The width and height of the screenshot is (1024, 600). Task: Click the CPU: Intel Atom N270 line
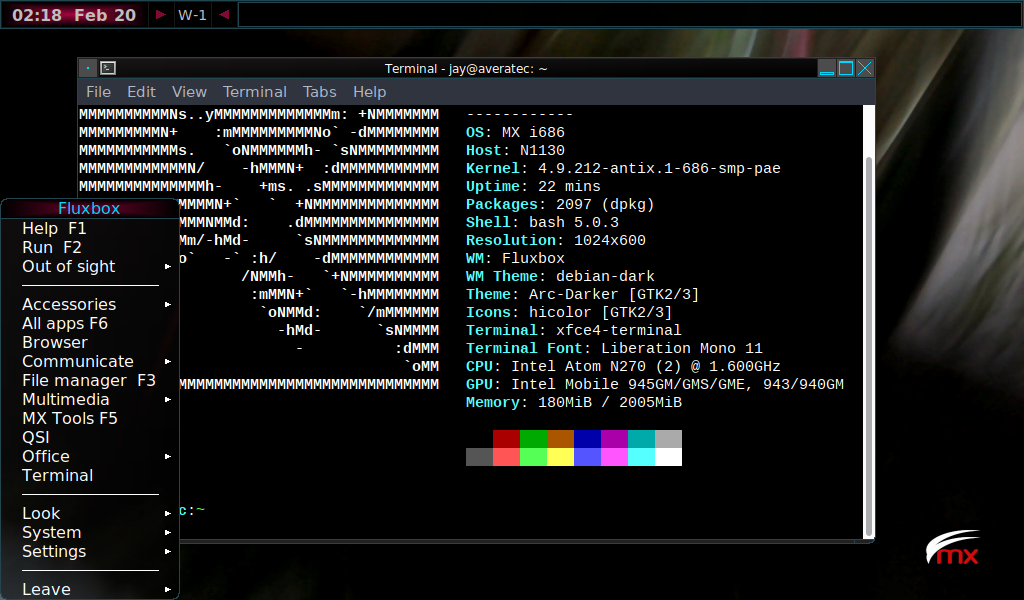click(623, 366)
